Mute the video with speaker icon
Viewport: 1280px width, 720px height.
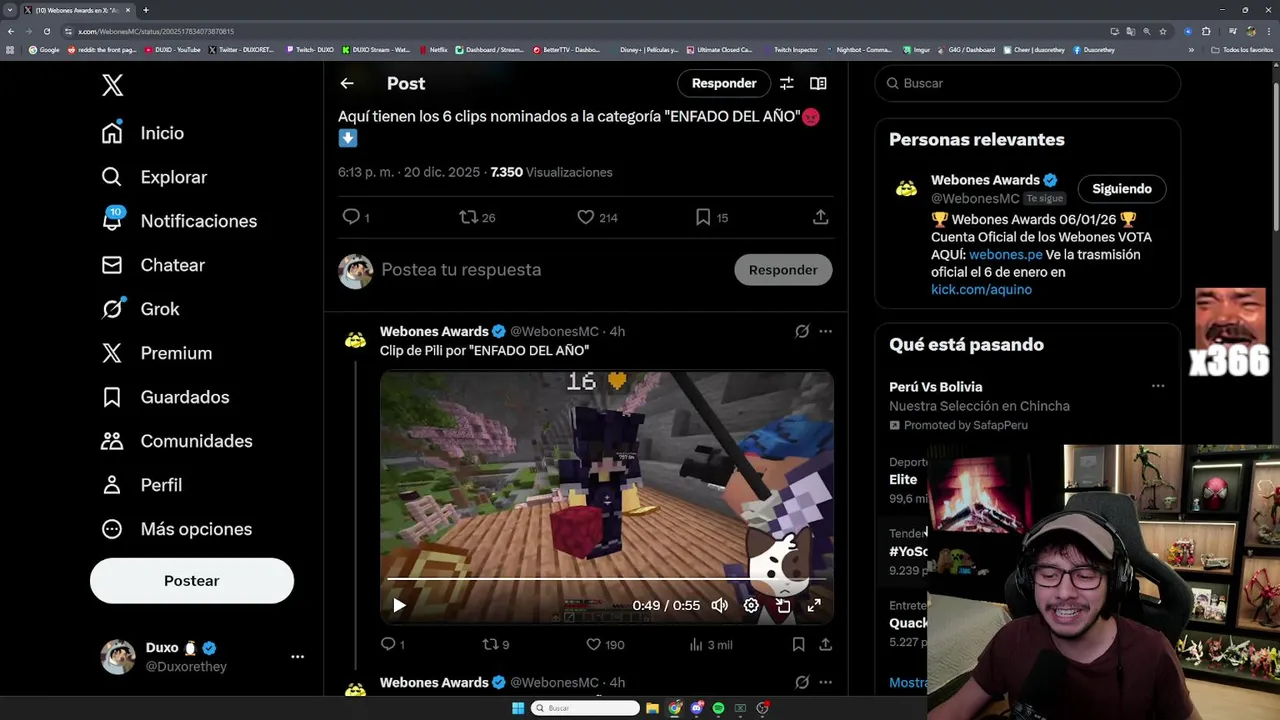719,605
